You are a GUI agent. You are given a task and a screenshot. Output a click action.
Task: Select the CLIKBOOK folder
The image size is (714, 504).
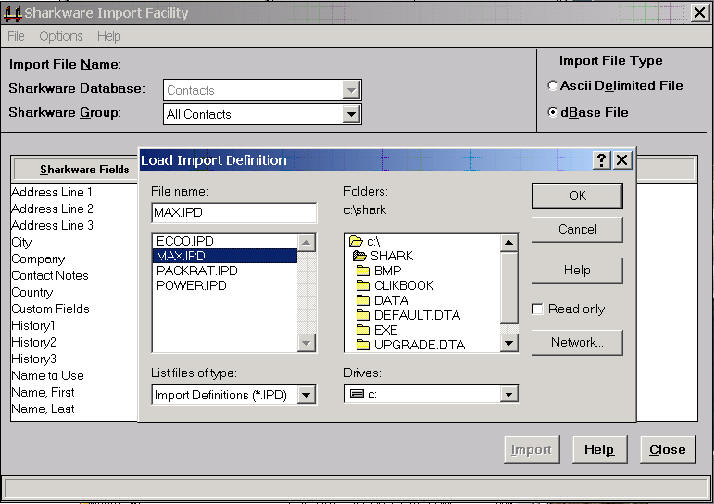tap(395, 285)
